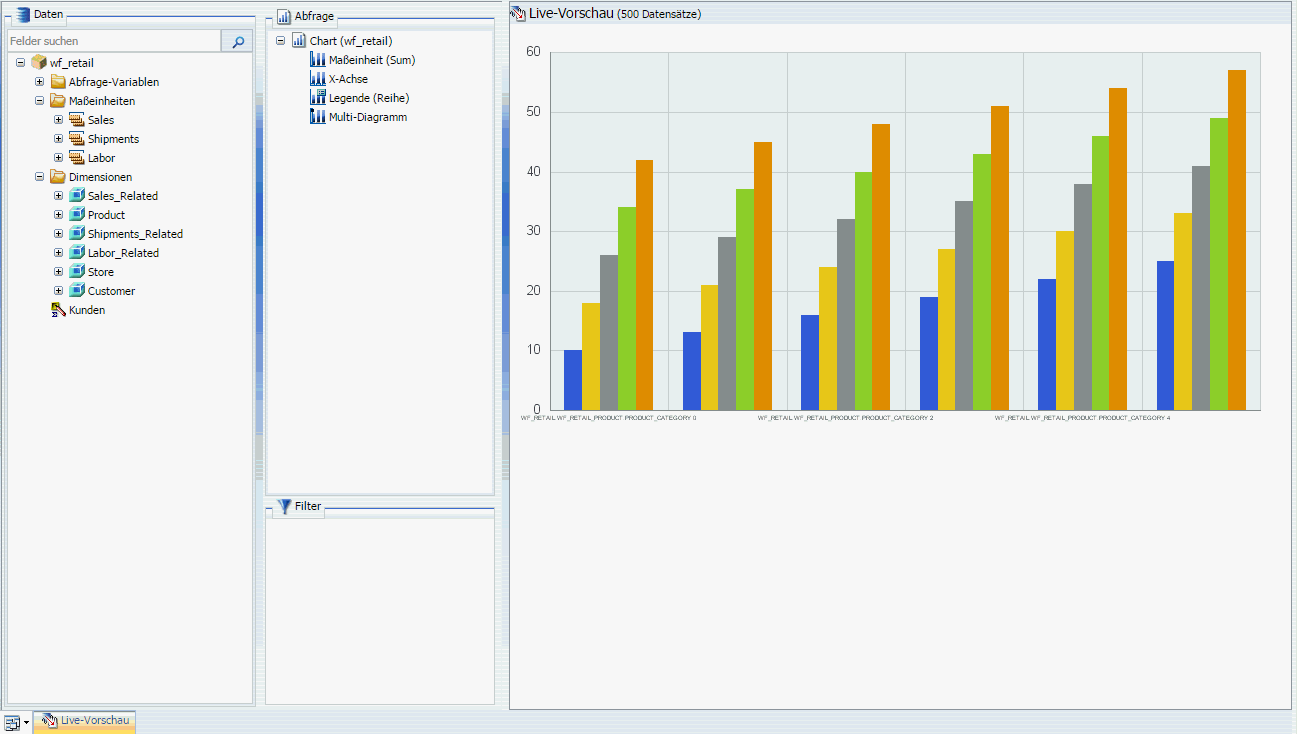Click the Labor measure icon
Viewport: 1297px width, 734px height.
pos(77,158)
